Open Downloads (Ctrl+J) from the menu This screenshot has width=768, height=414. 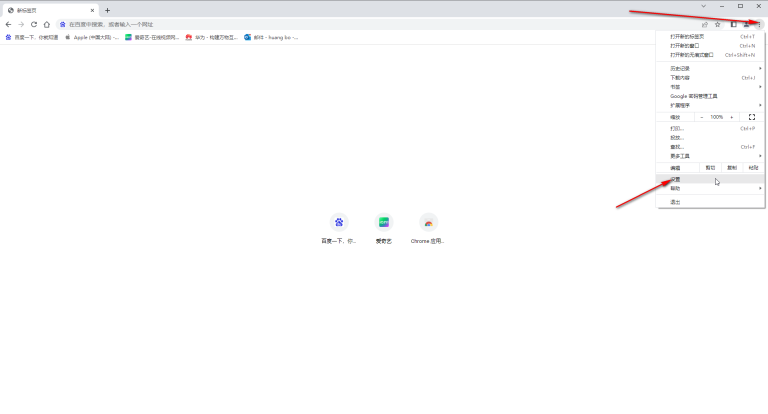710,78
